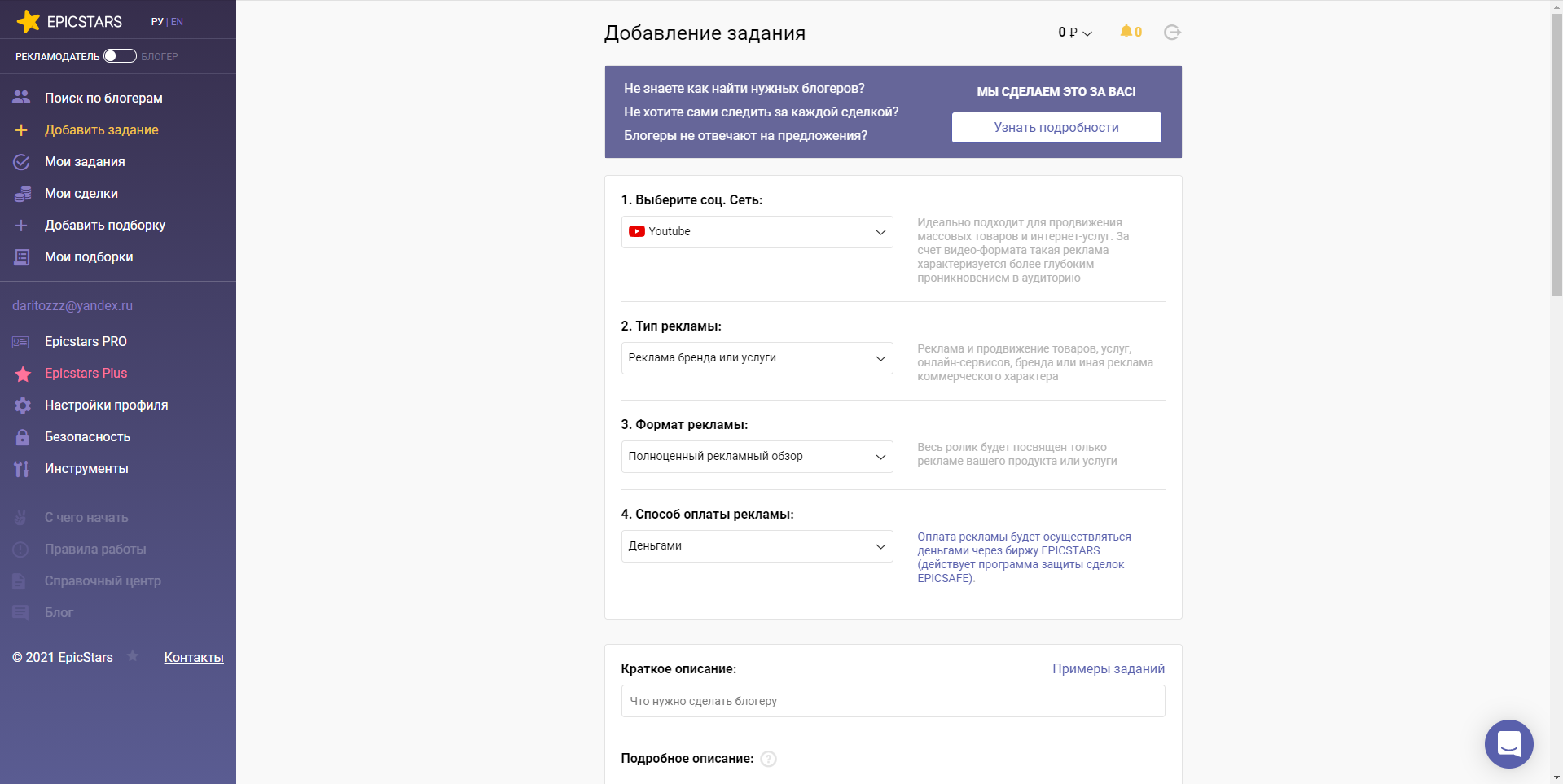Click the plus icon beside Добавить задание
The width and height of the screenshot is (1563, 784).
point(21,130)
